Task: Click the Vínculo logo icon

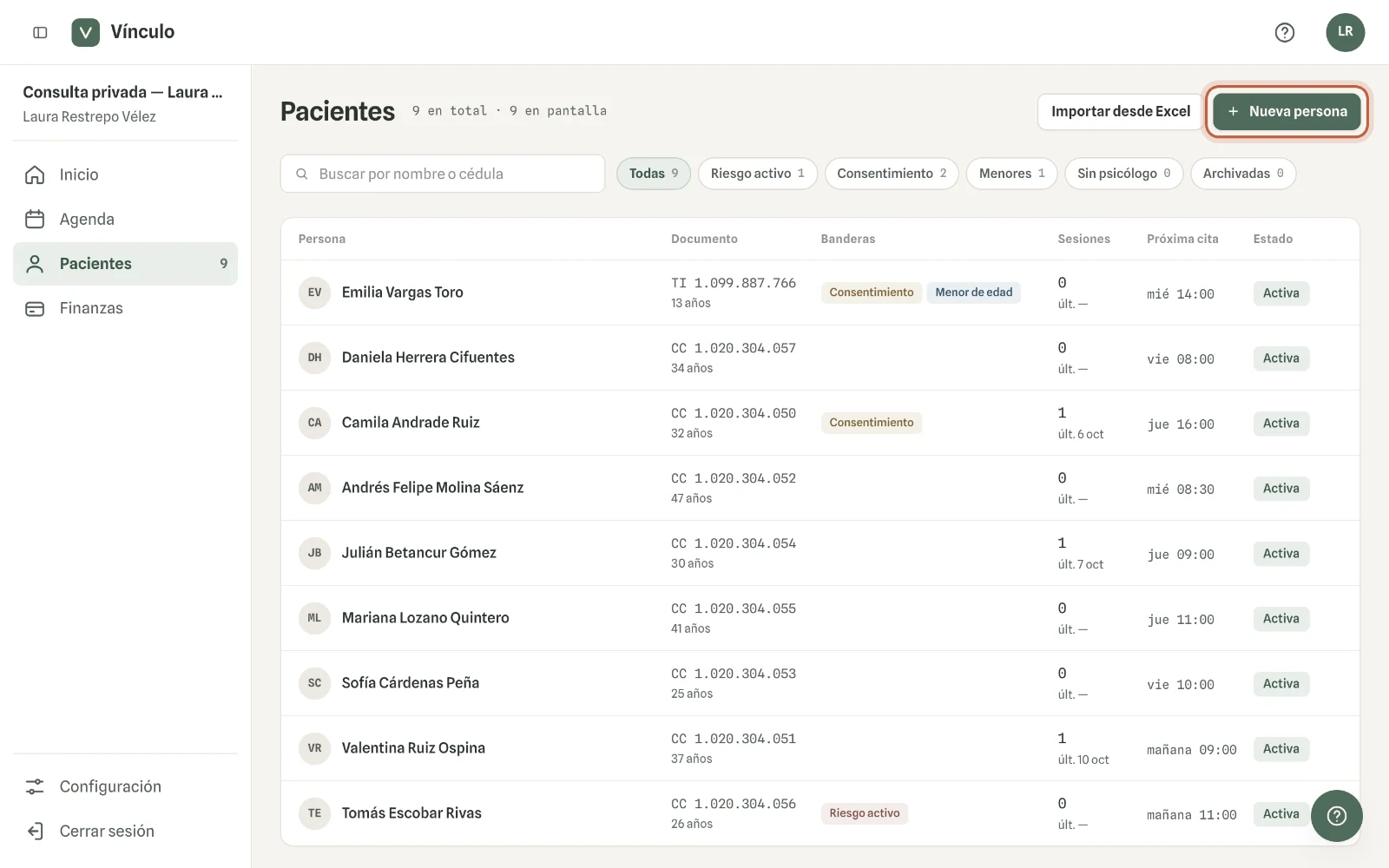Action: [85, 32]
